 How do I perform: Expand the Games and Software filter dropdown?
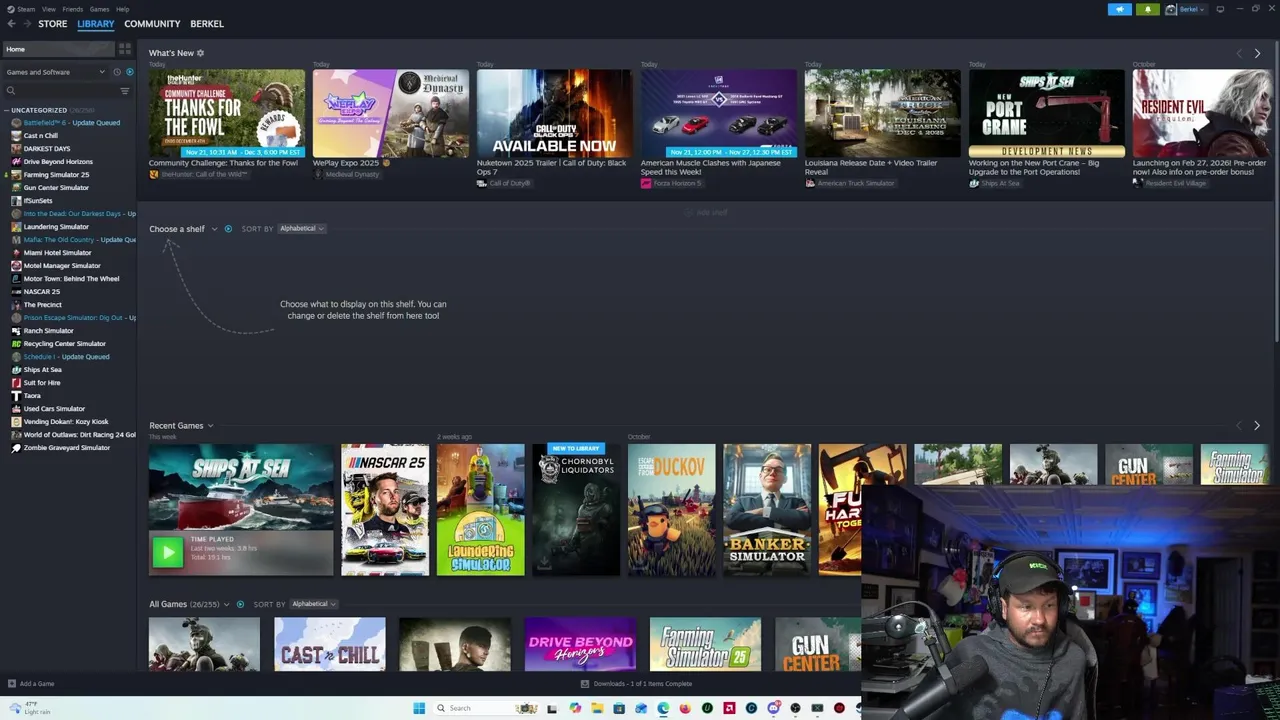(55, 72)
